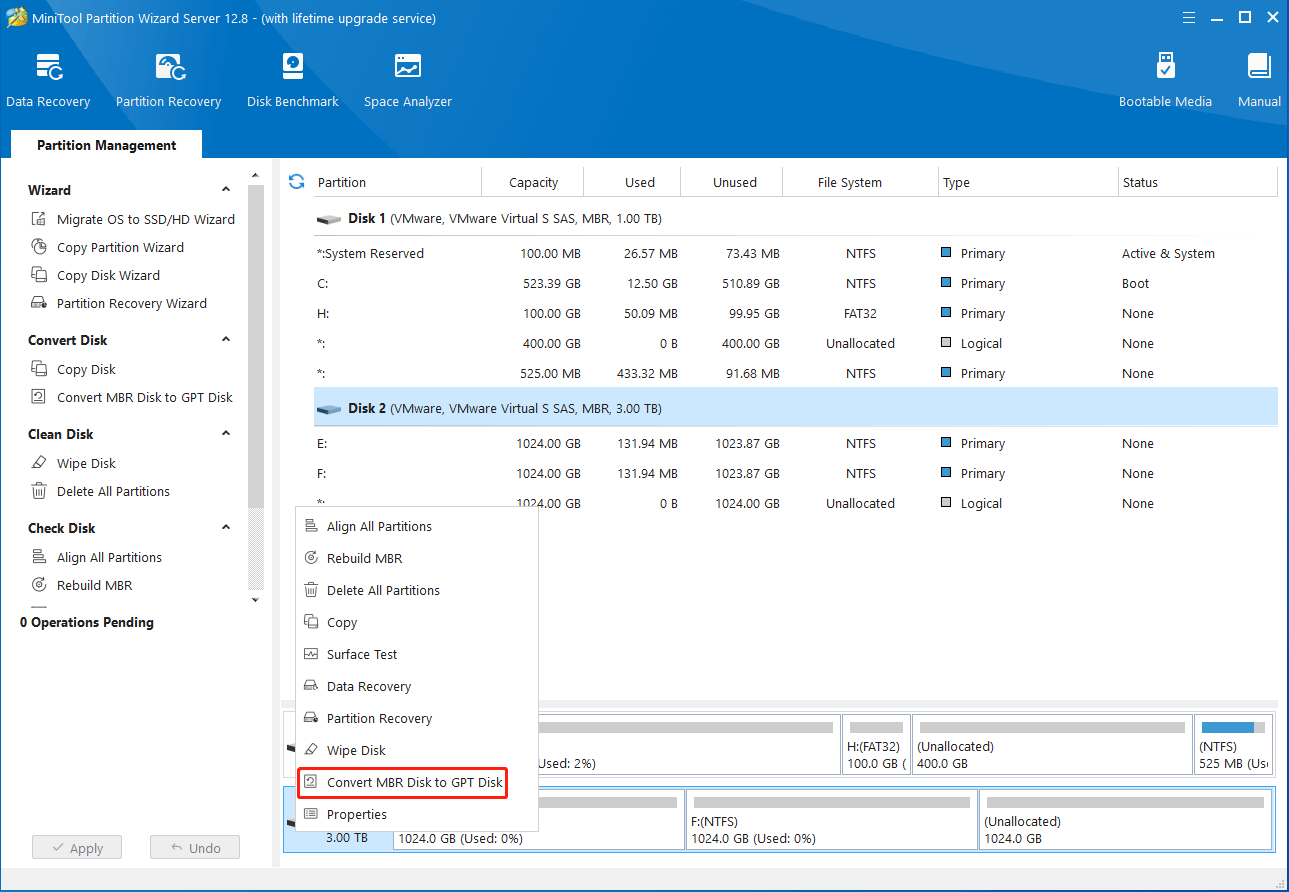Choose Rebuild MBR in the sidebar
This screenshot has width=1289, height=892.
(x=81, y=585)
